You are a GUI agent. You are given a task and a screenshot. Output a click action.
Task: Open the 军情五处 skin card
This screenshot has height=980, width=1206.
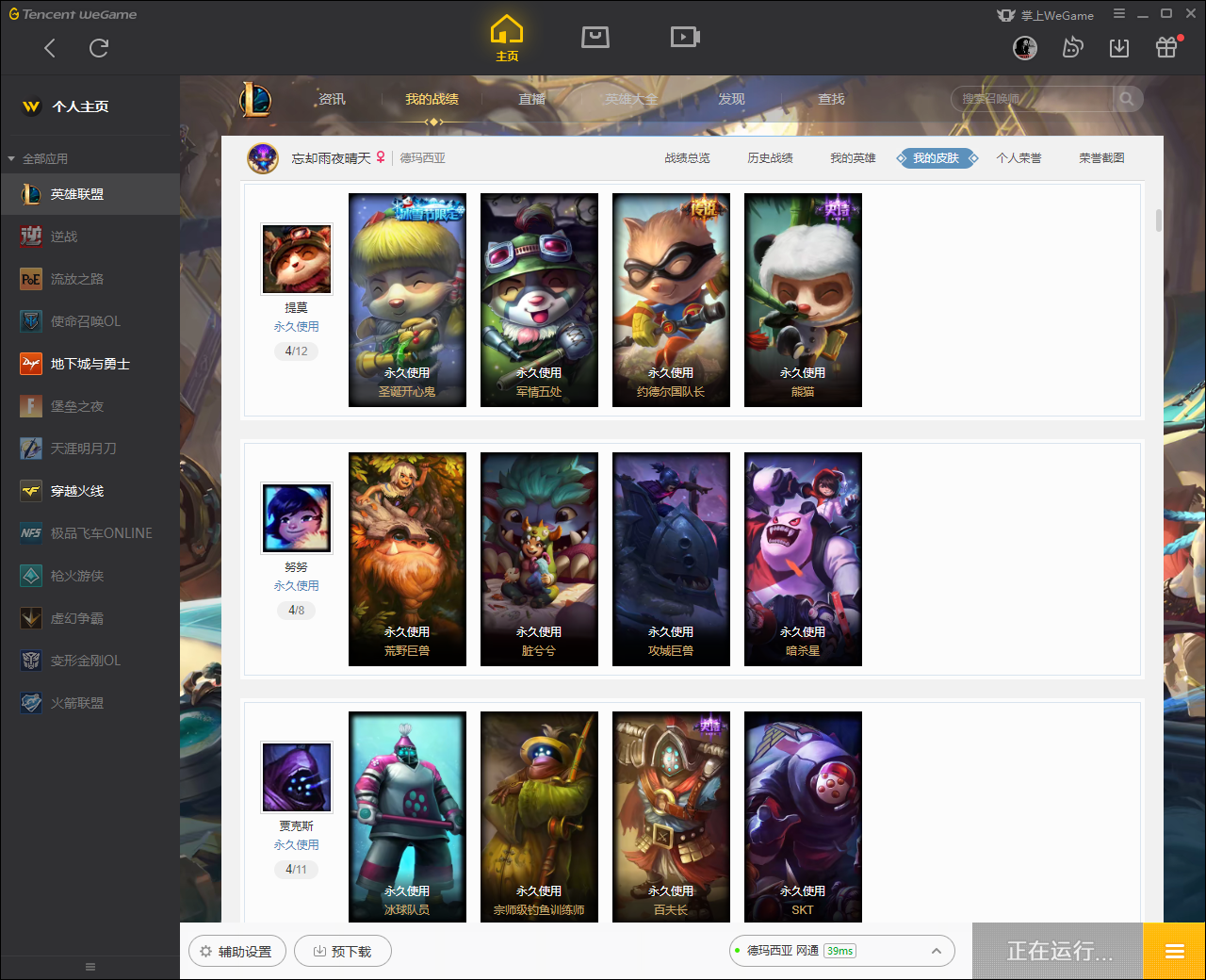[x=539, y=300]
